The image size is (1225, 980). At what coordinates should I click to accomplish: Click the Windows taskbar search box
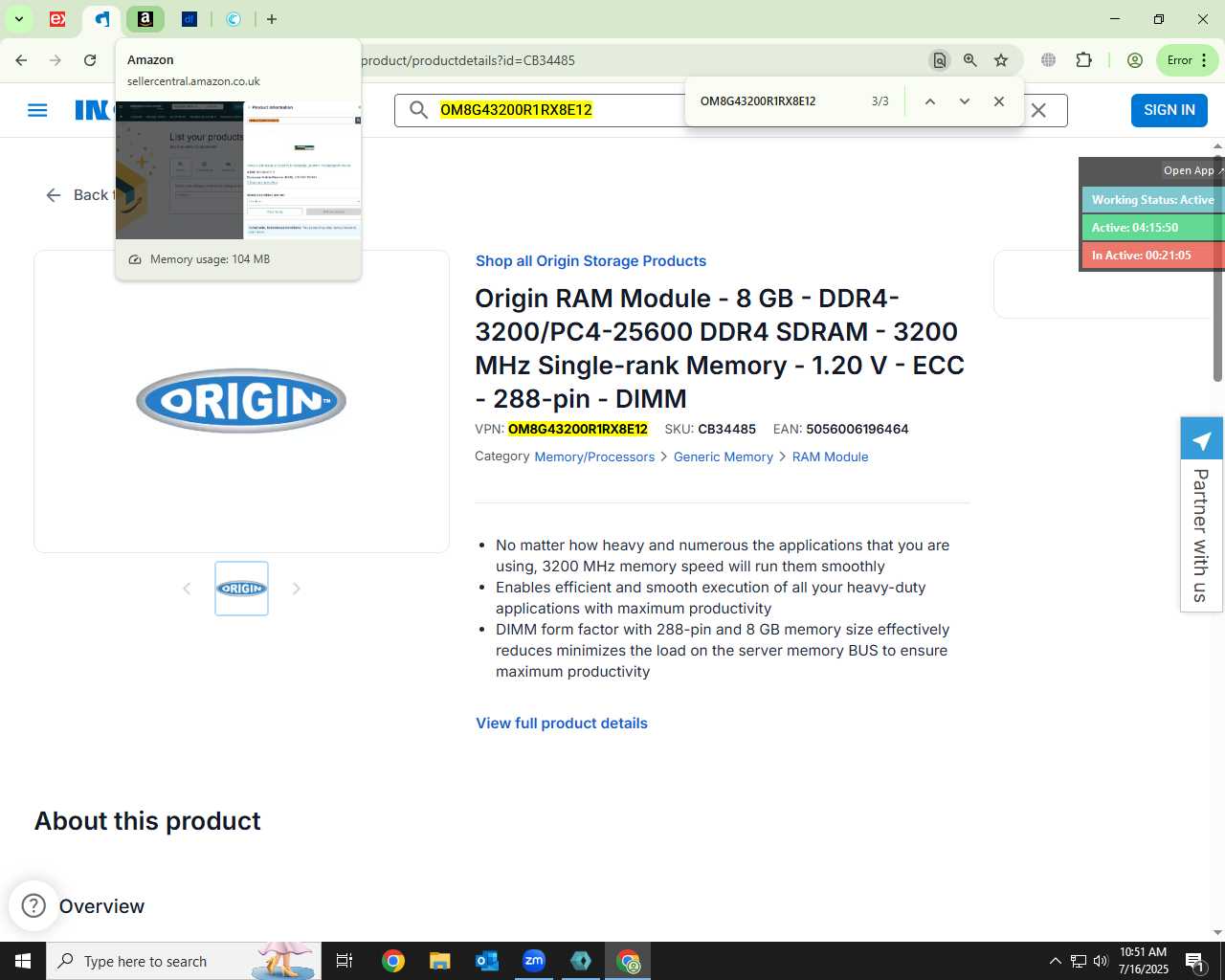(184, 961)
